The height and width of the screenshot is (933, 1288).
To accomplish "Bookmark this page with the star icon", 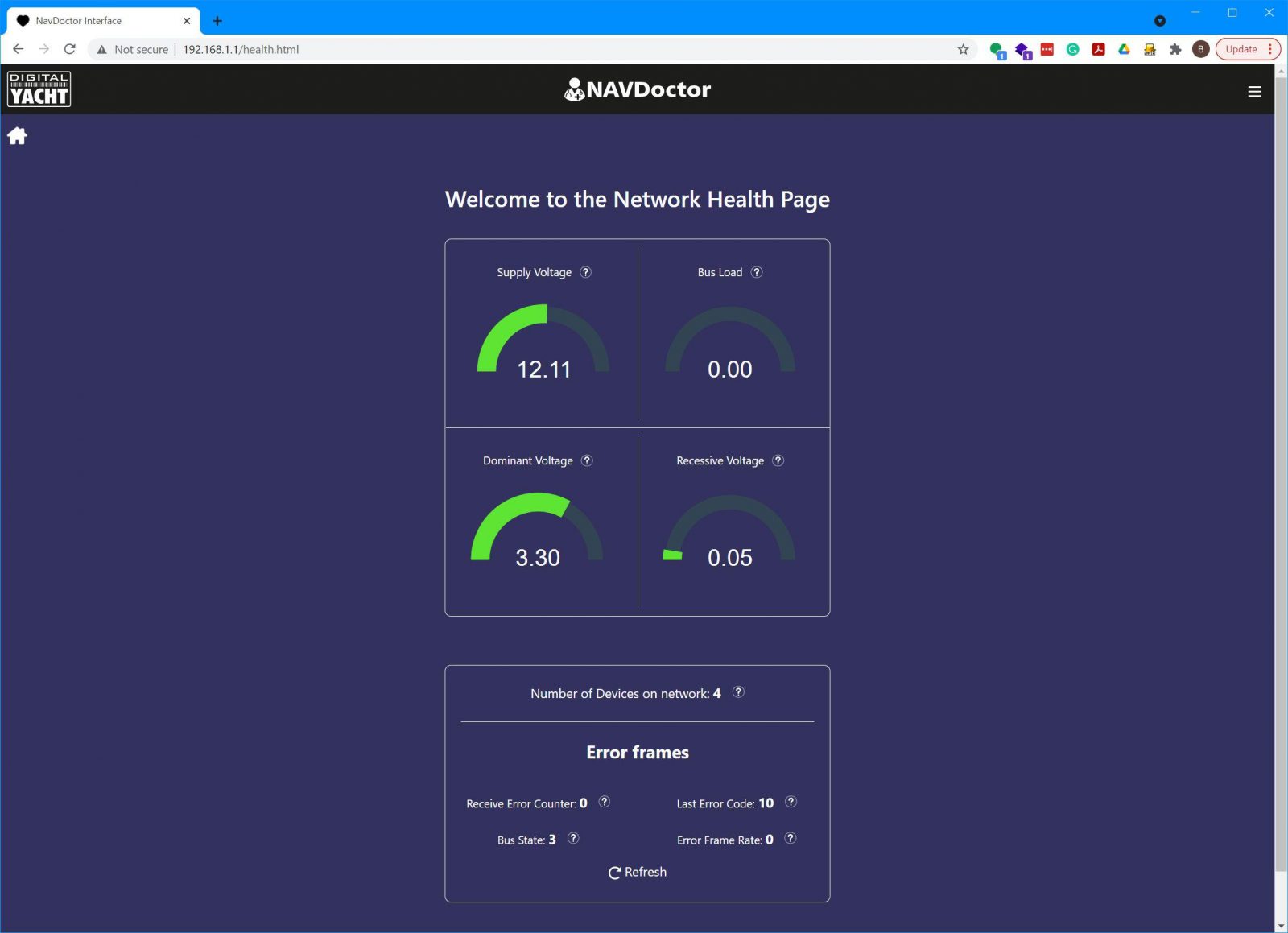I will [x=963, y=49].
